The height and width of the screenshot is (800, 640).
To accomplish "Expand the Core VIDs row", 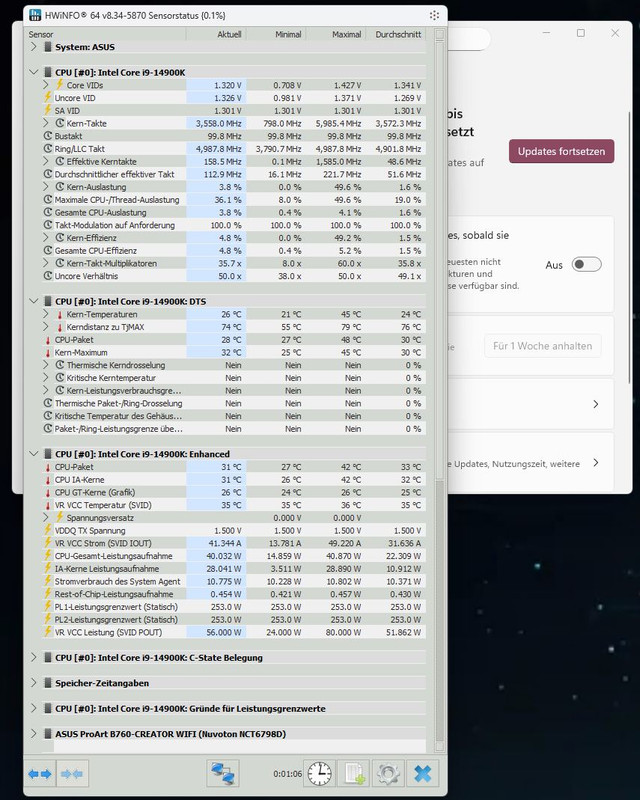I will tap(46, 85).
